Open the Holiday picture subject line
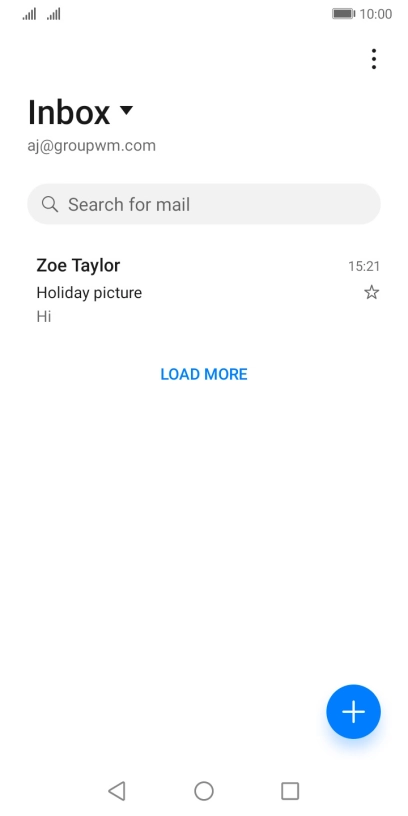 pyautogui.click(x=89, y=293)
